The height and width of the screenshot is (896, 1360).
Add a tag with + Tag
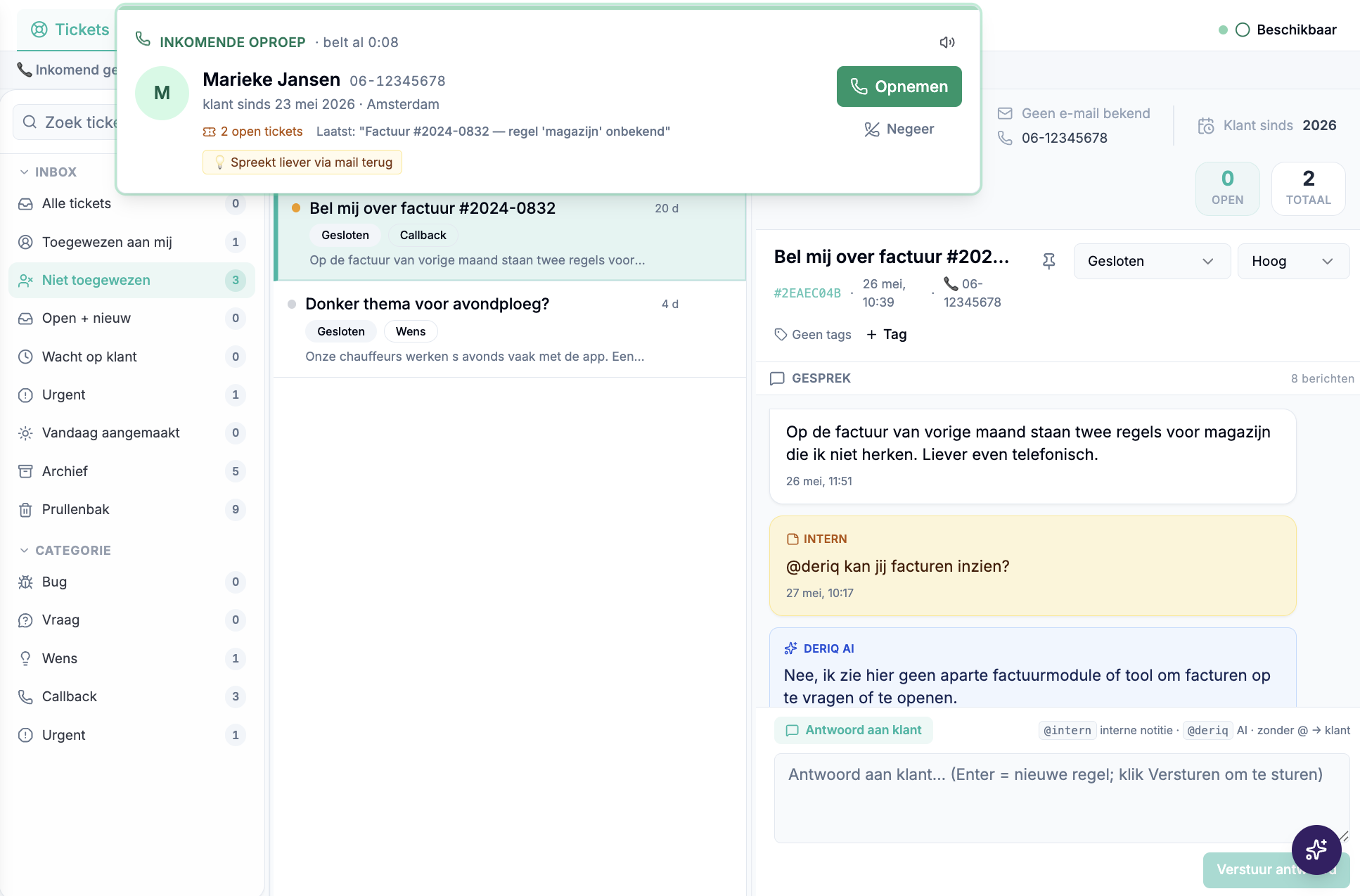click(887, 334)
